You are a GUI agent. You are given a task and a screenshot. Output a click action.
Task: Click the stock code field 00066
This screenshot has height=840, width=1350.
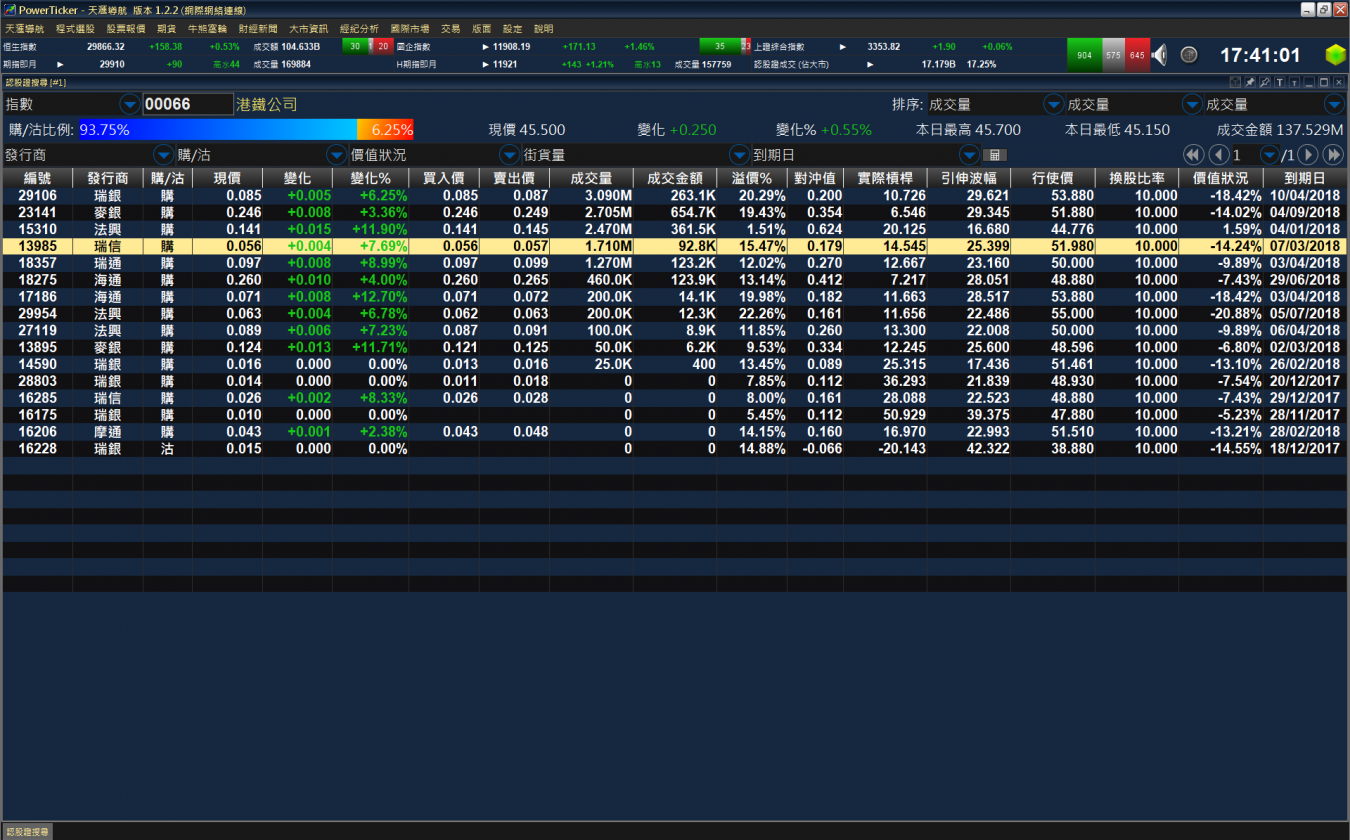tap(188, 104)
